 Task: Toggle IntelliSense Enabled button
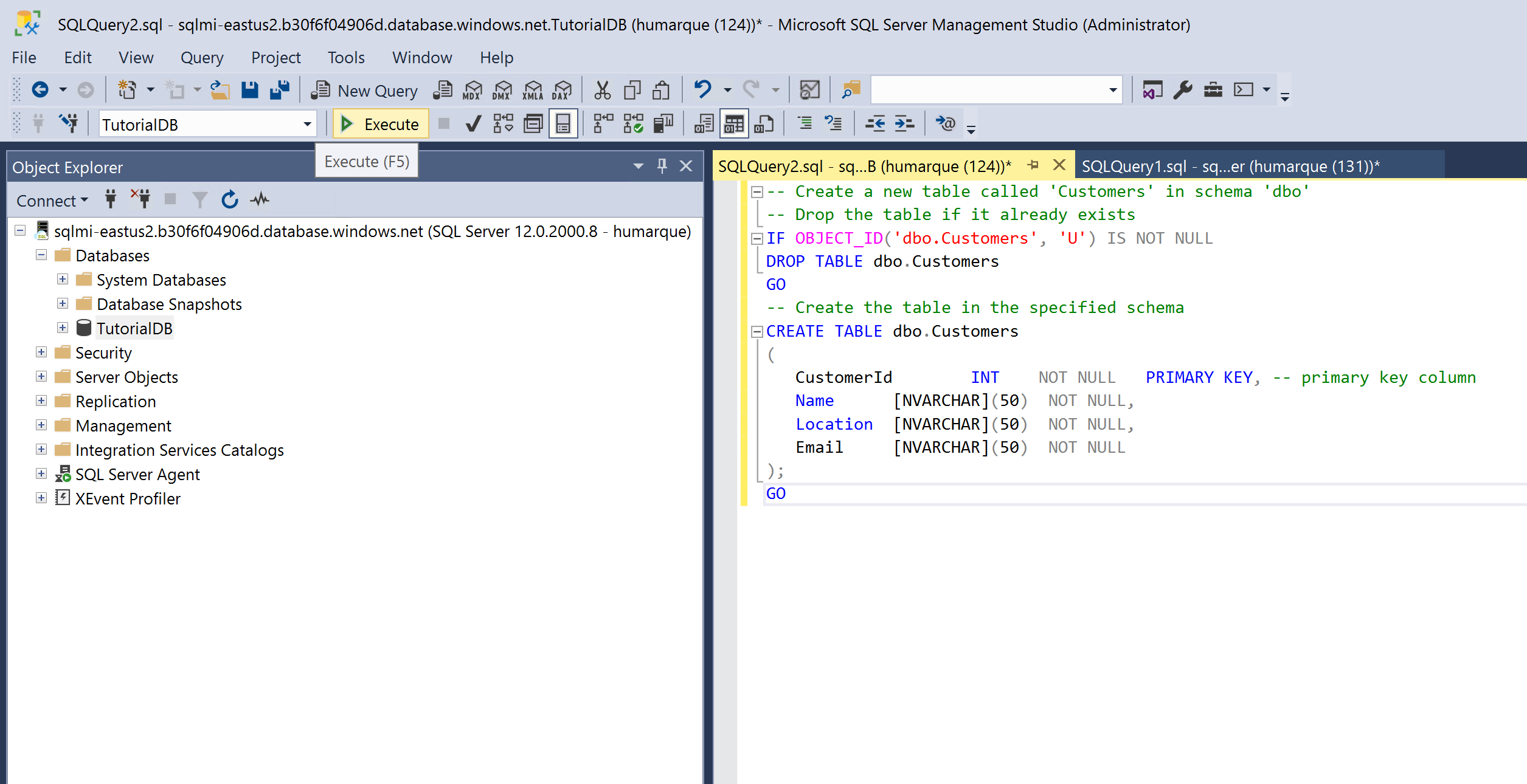coord(563,124)
